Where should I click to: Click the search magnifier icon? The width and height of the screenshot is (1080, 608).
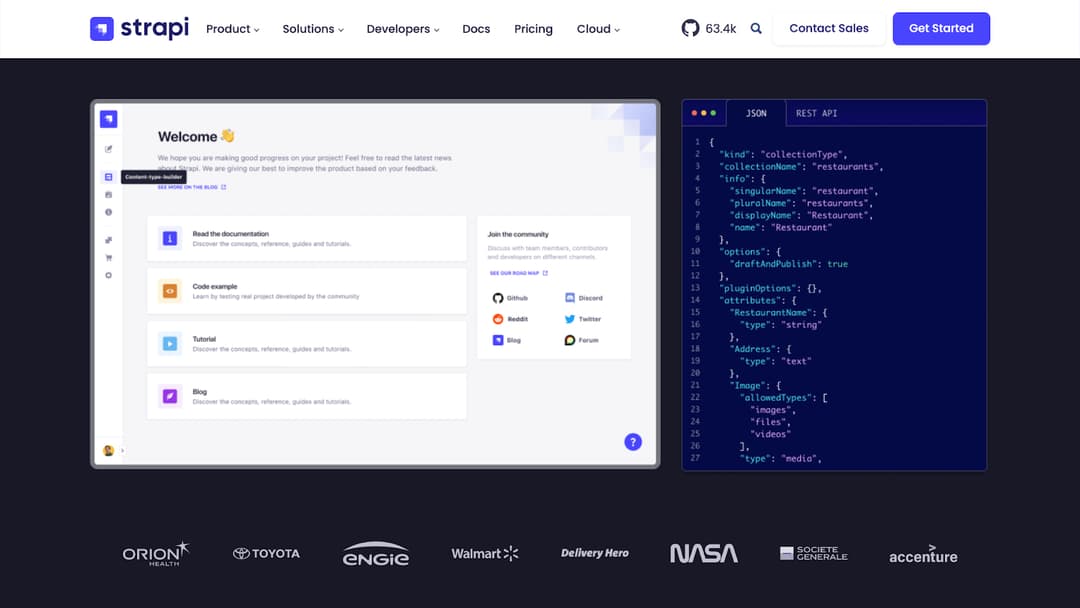click(x=756, y=28)
